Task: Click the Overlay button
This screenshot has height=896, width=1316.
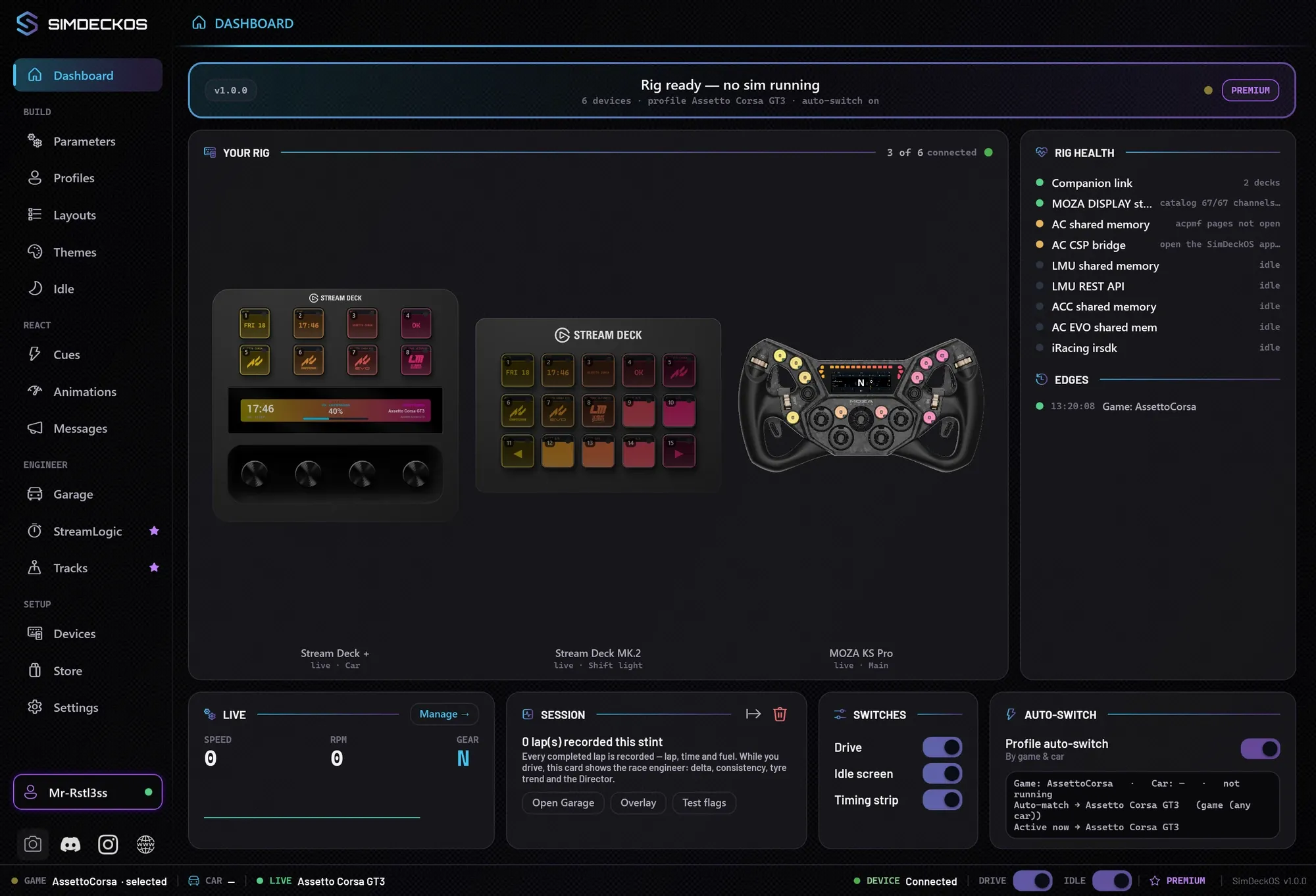Action: pos(638,803)
